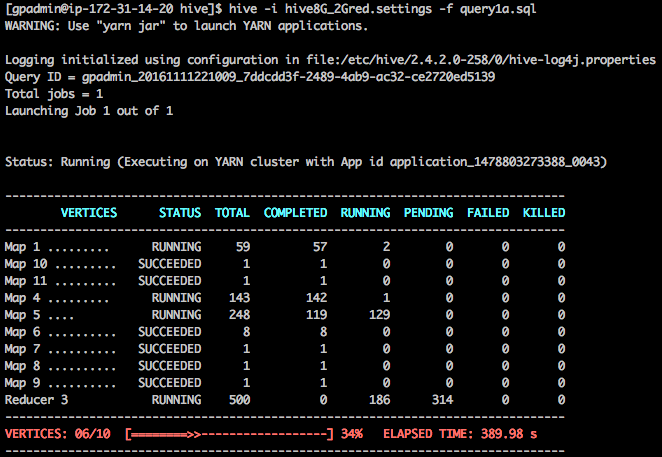
Task: Click Map 1 status RUNNING
Action: pyautogui.click(x=176, y=247)
